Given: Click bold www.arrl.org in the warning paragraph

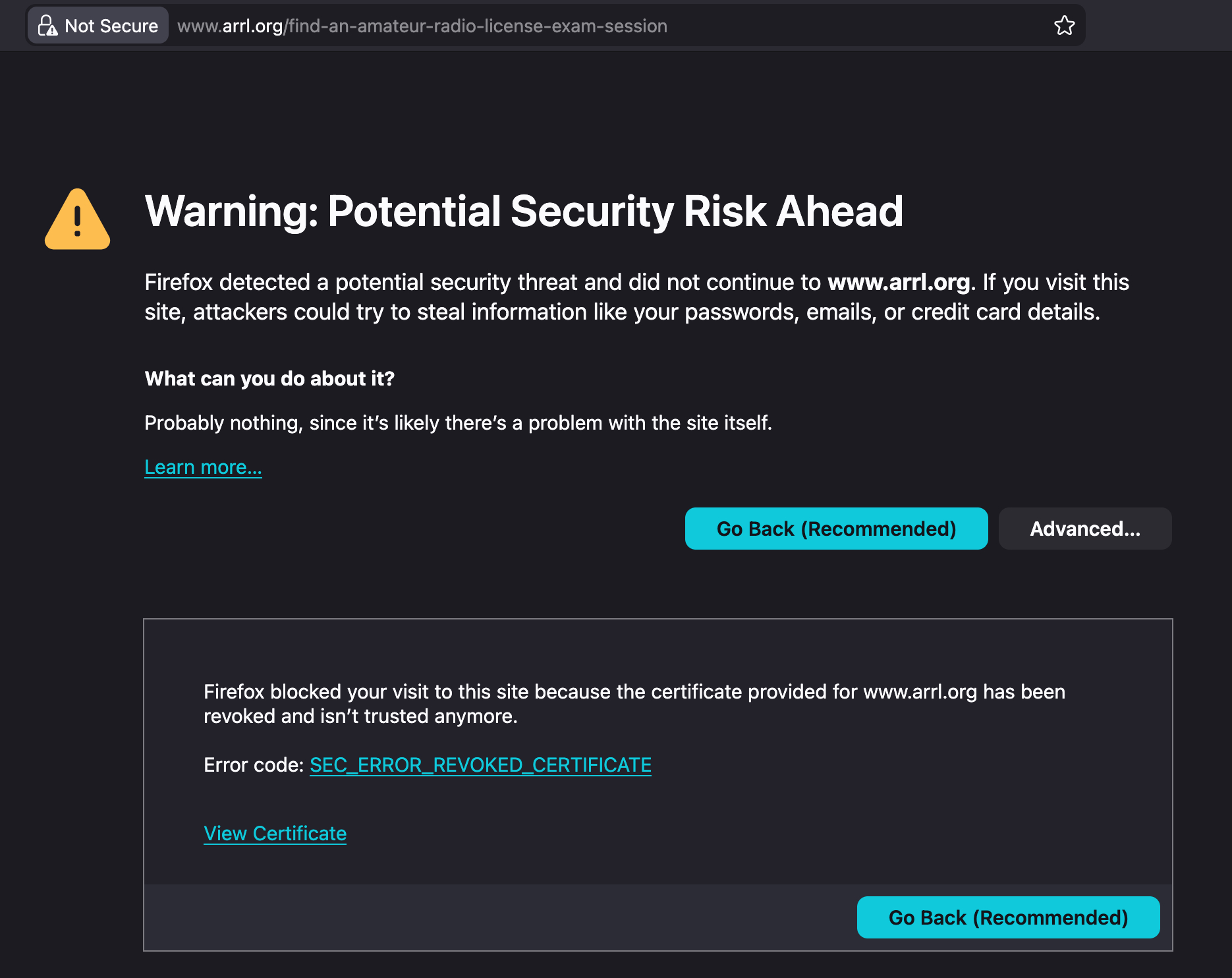Looking at the screenshot, I should [898, 282].
